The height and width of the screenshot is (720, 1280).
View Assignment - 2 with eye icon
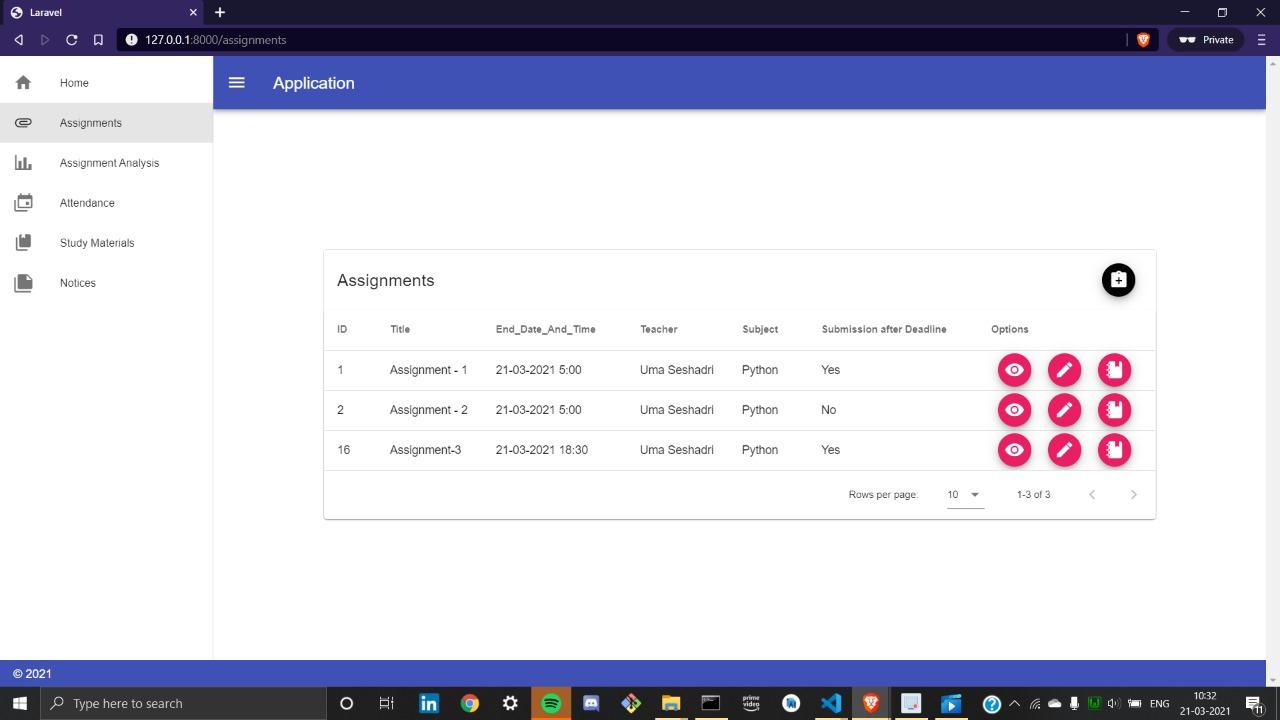click(x=1014, y=410)
